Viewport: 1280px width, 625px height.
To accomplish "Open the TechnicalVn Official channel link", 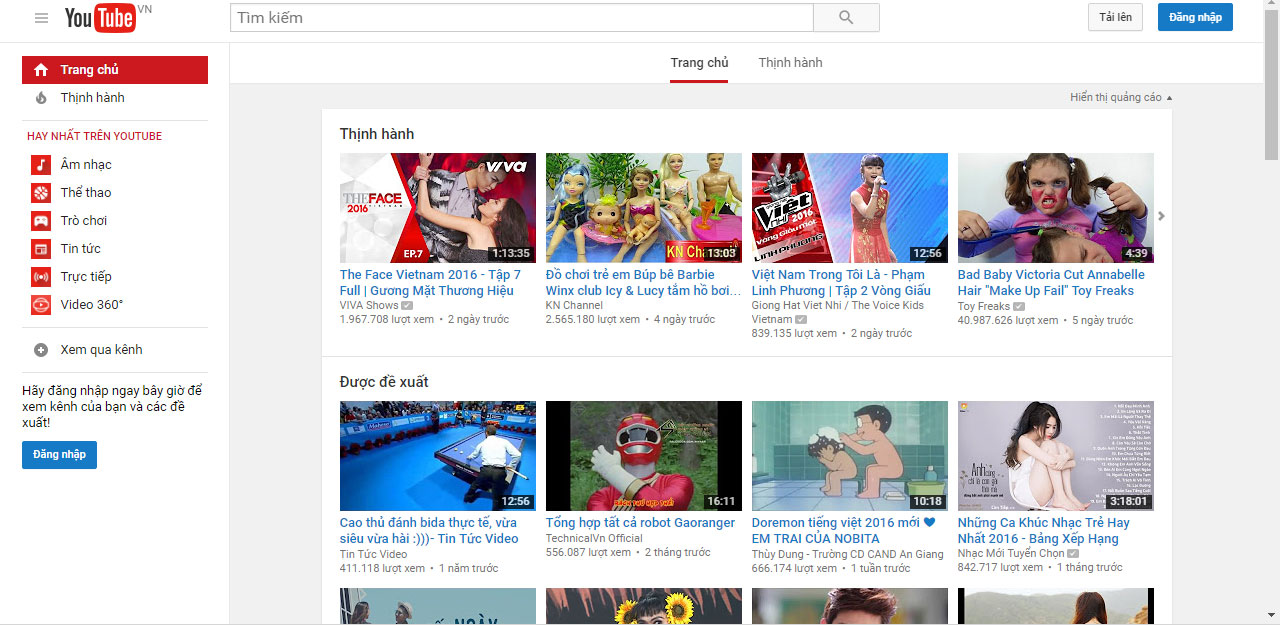I will (594, 538).
